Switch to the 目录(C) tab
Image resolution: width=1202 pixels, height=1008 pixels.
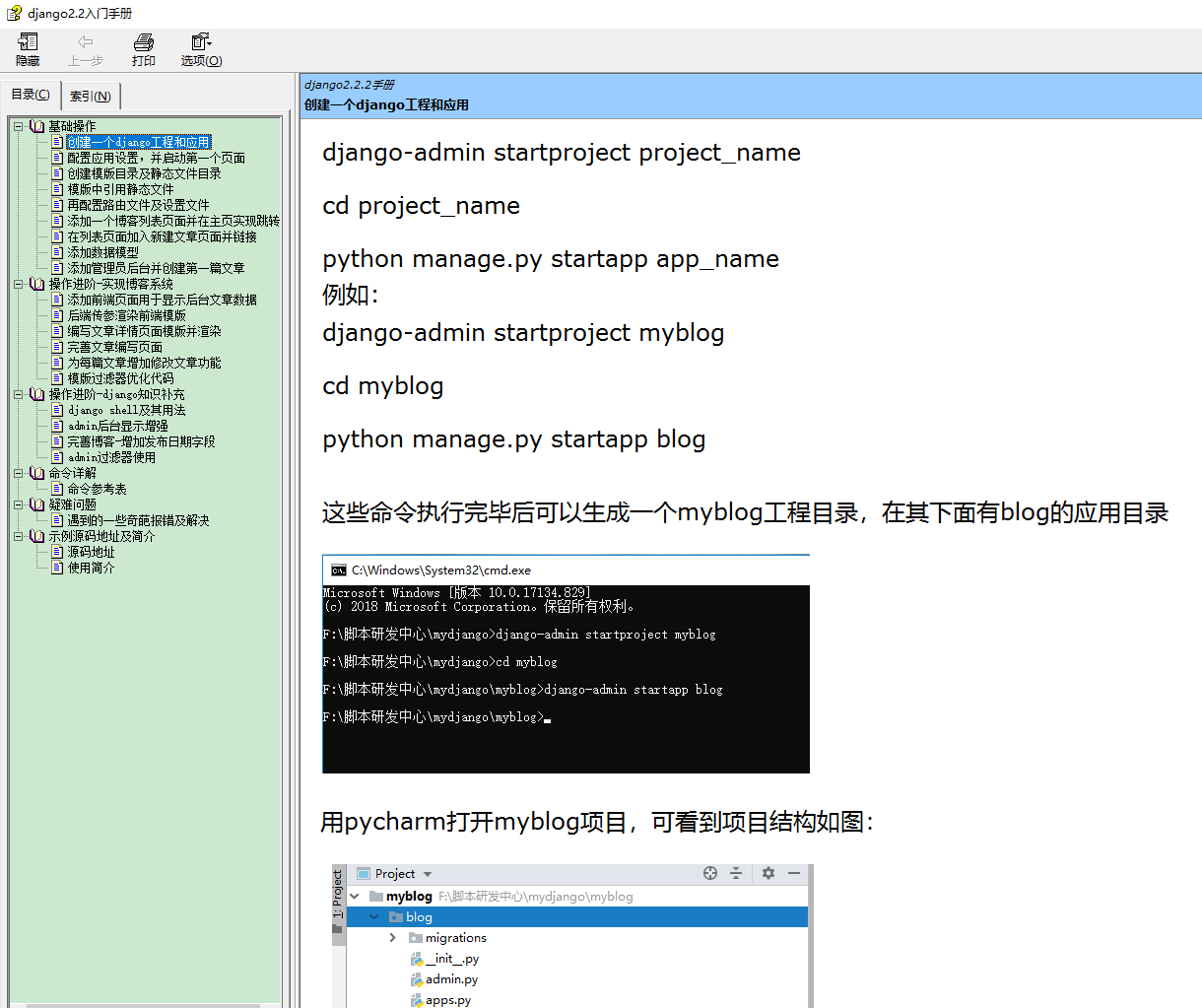click(31, 95)
